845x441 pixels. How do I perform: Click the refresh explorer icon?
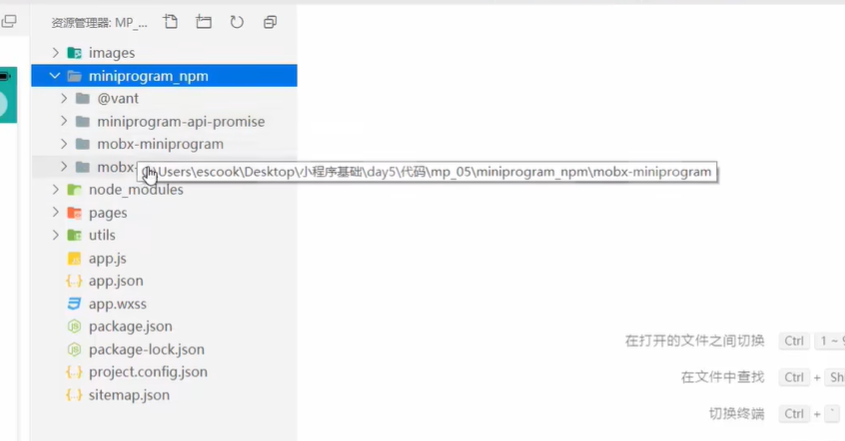(237, 22)
